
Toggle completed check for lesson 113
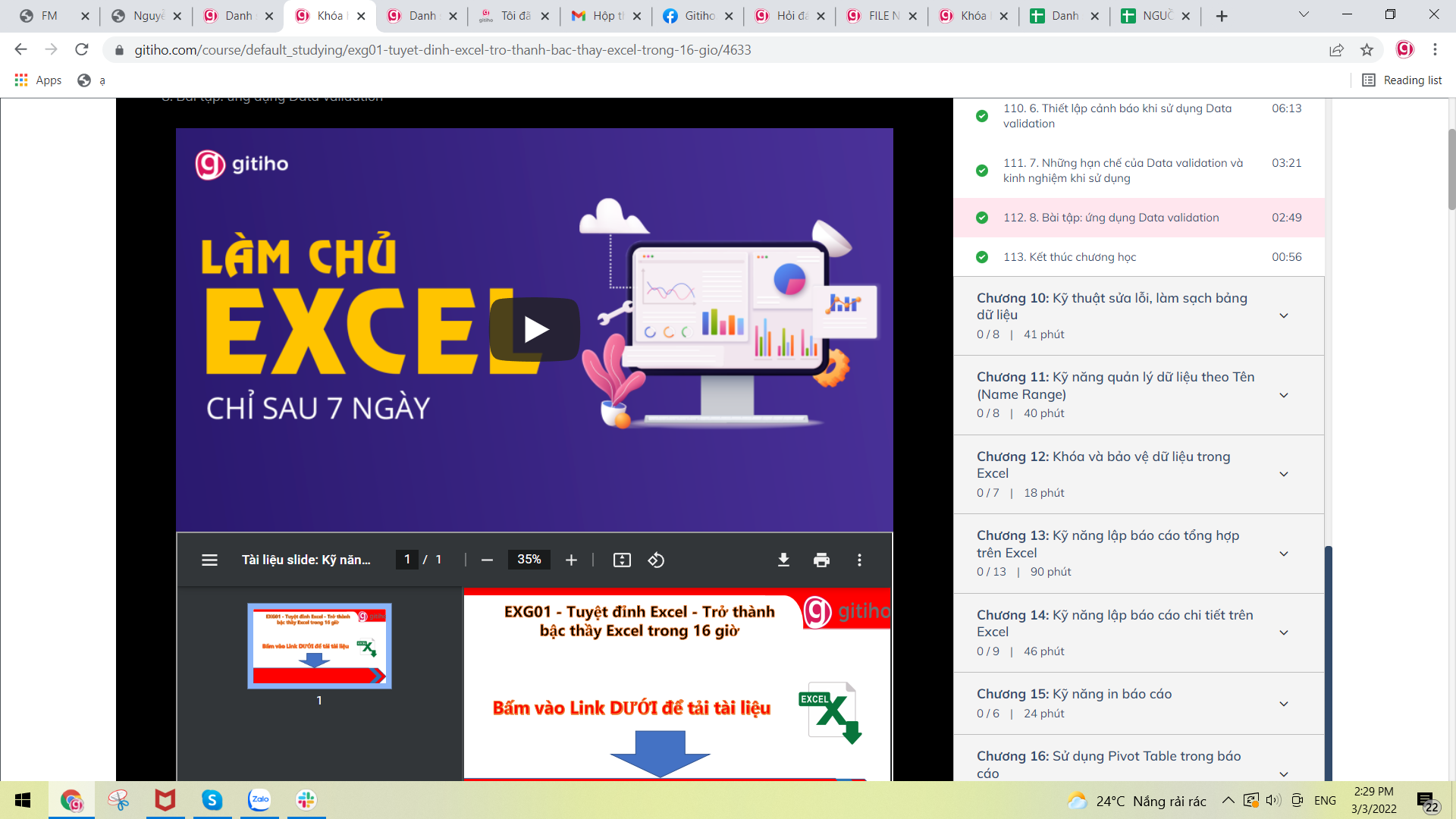(981, 257)
